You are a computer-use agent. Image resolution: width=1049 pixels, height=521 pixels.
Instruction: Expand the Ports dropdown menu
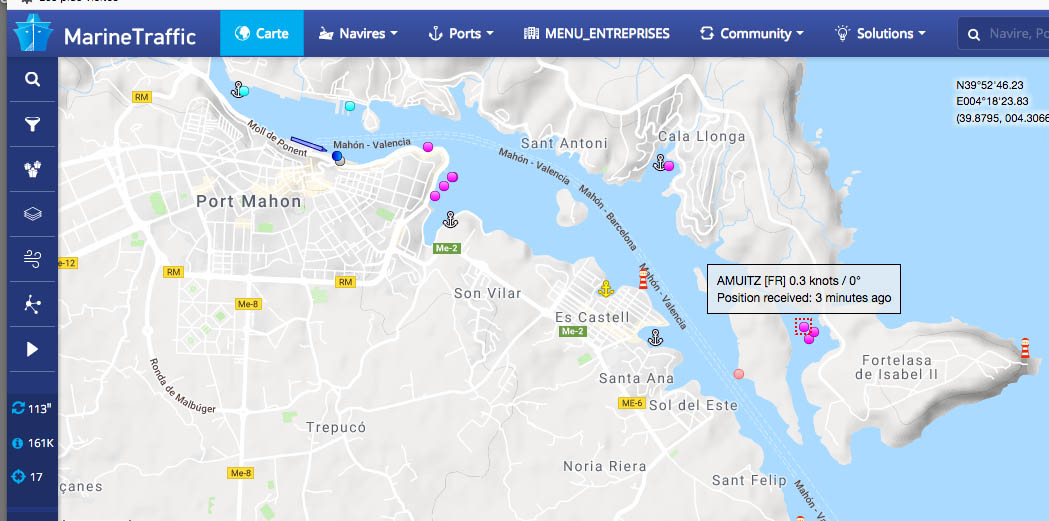pos(461,33)
